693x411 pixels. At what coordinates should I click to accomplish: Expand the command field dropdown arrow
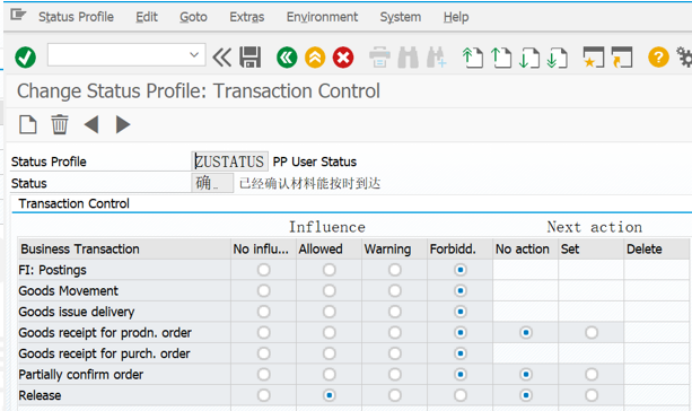click(x=194, y=55)
